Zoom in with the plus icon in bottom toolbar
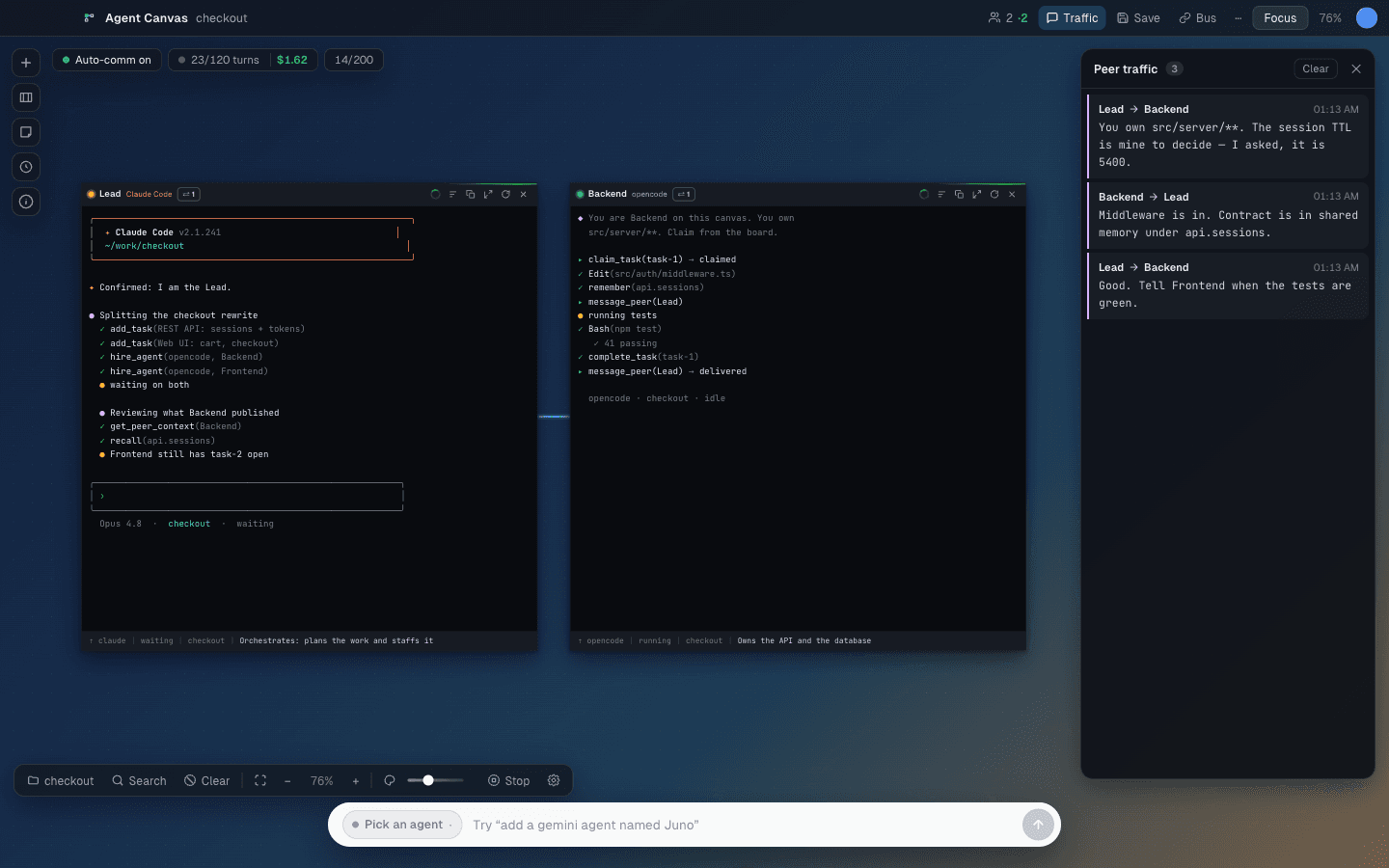The image size is (1389, 868). pos(356,781)
